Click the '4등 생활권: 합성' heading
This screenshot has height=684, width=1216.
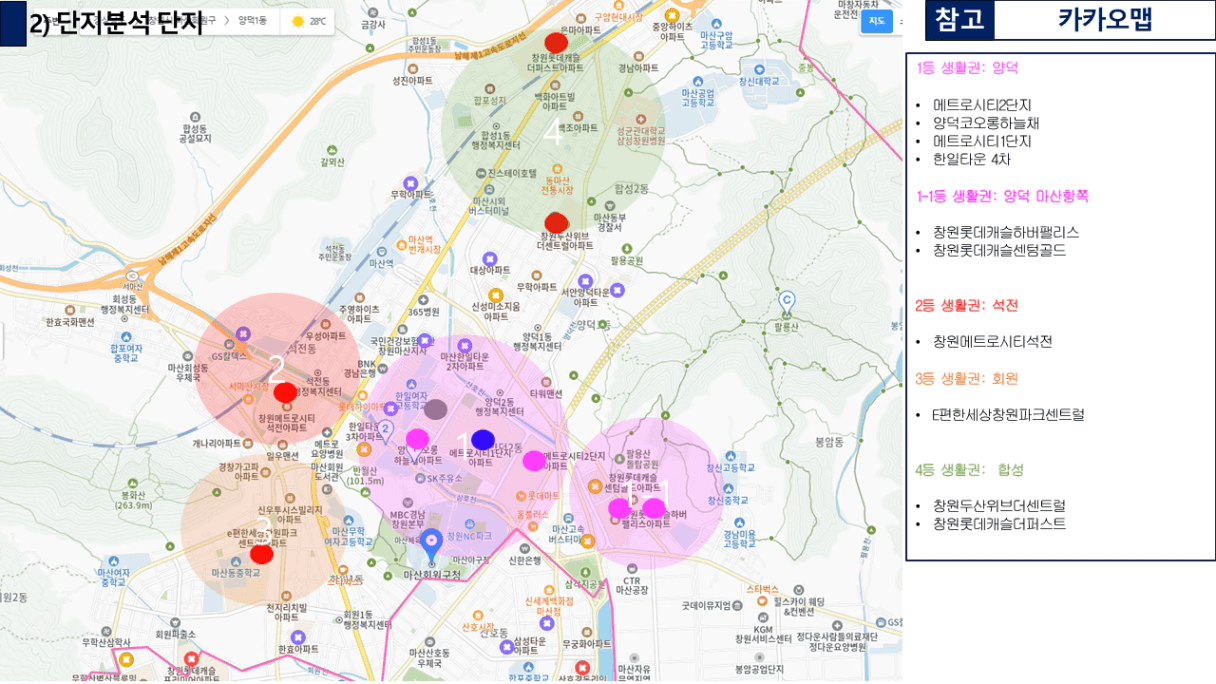click(x=970, y=469)
